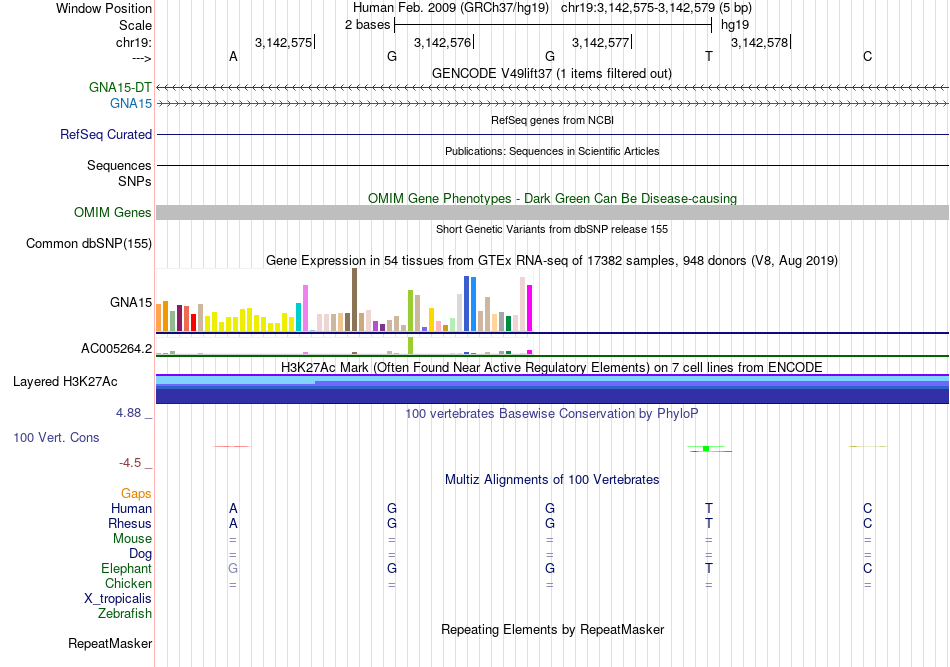Click the RefSeq genes from NCBI title
The image size is (950, 667).
(x=553, y=120)
